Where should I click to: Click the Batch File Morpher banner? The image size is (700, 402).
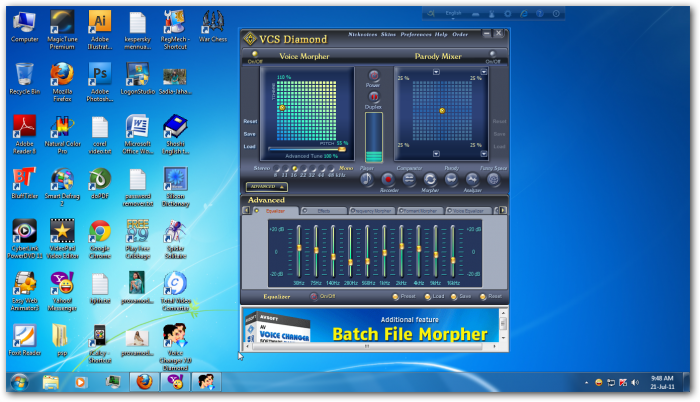tap(371, 325)
